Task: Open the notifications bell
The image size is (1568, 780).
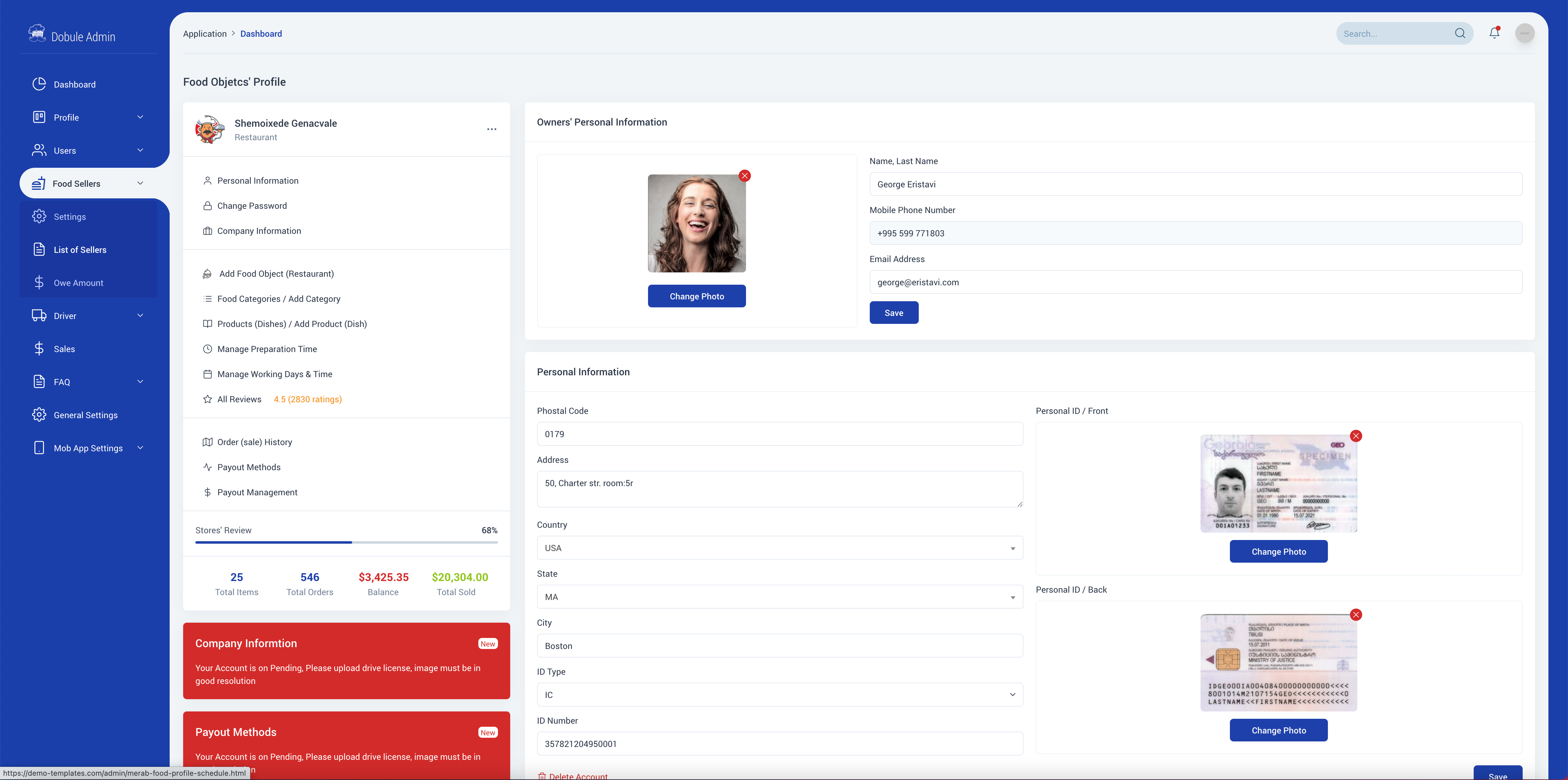Action: tap(1494, 33)
